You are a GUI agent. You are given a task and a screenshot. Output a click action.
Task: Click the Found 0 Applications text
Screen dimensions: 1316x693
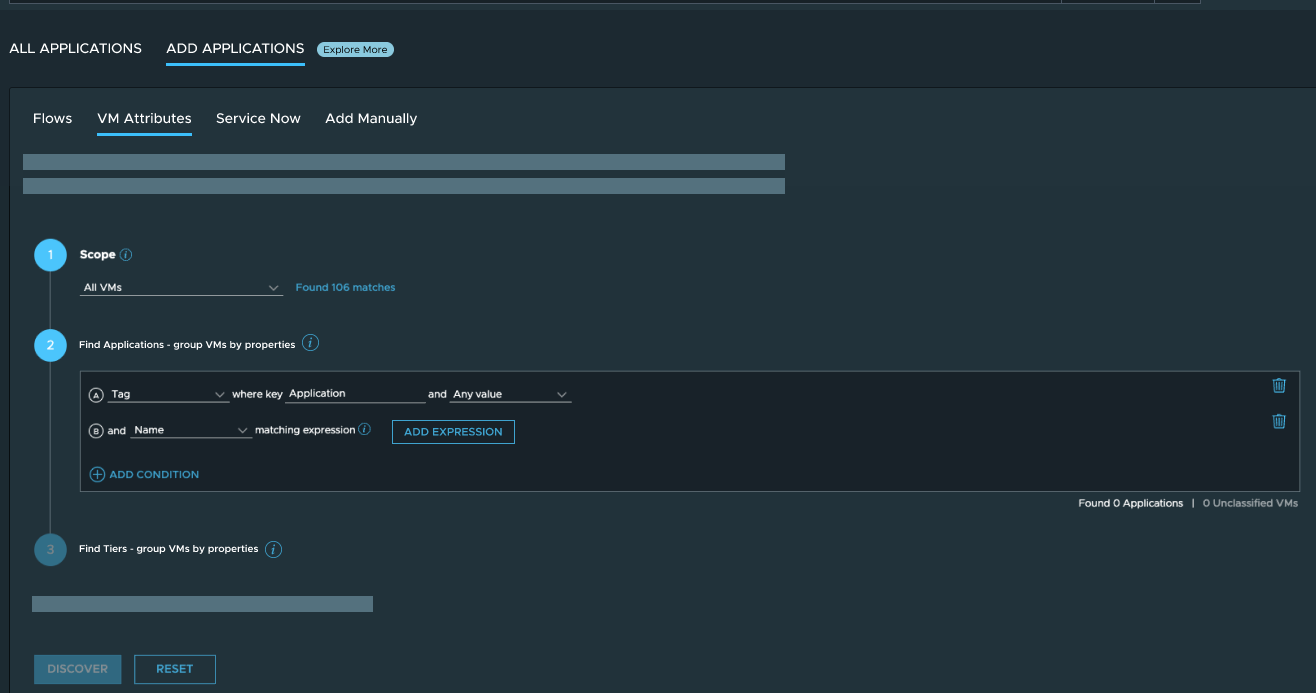pyautogui.click(x=1130, y=503)
